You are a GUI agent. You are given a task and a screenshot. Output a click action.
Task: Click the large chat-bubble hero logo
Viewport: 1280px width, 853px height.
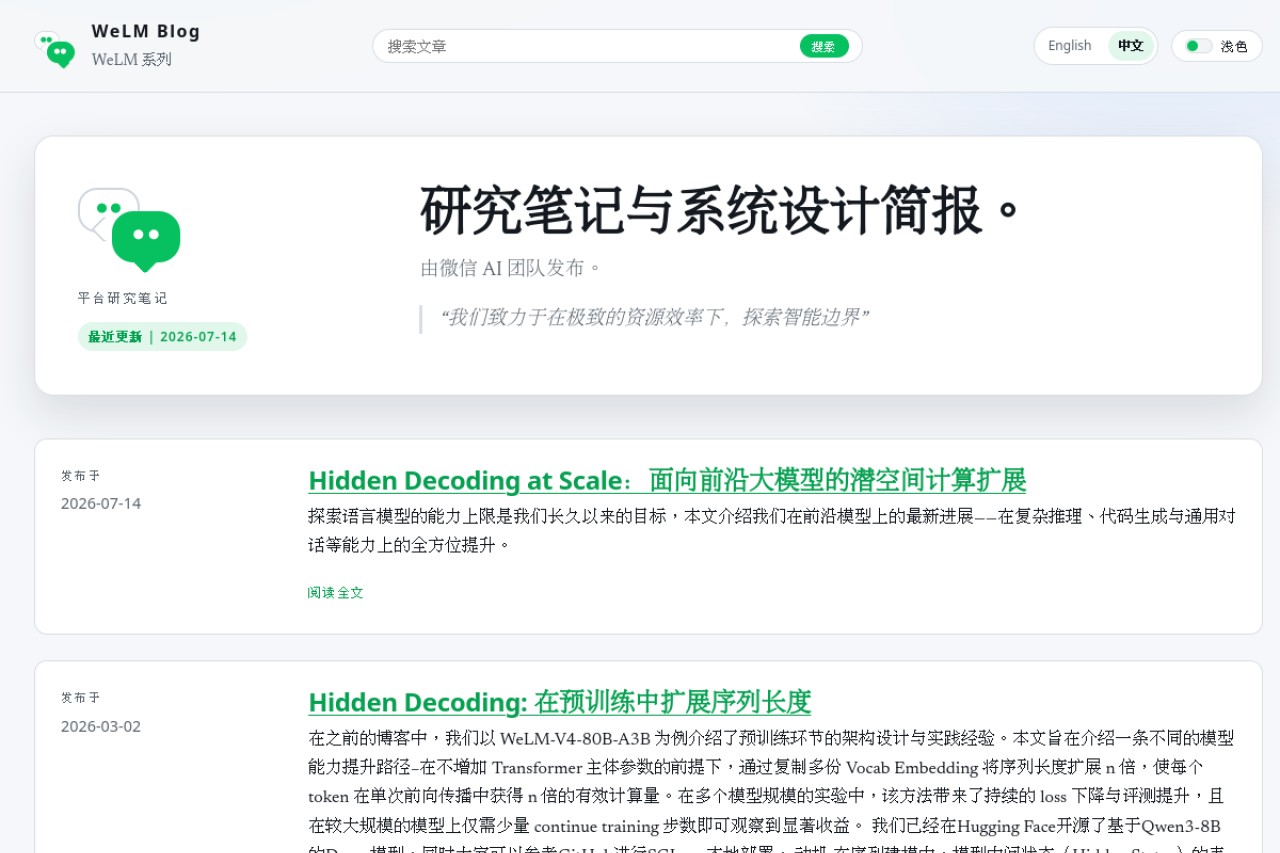tap(129, 230)
